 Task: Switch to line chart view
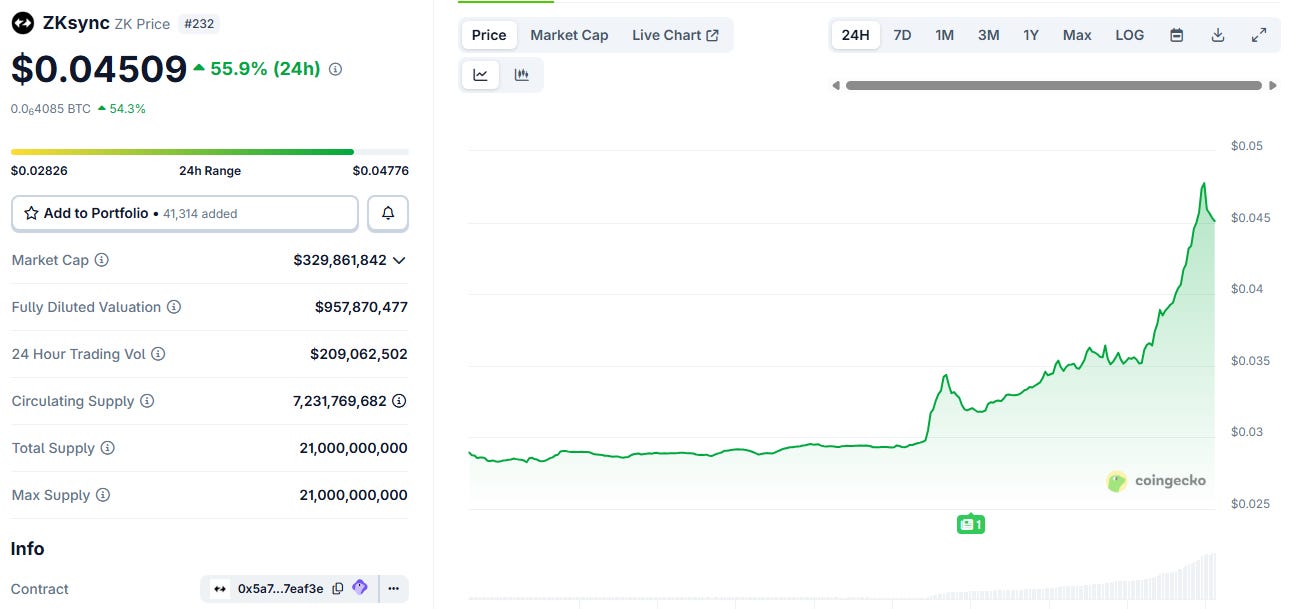point(480,75)
